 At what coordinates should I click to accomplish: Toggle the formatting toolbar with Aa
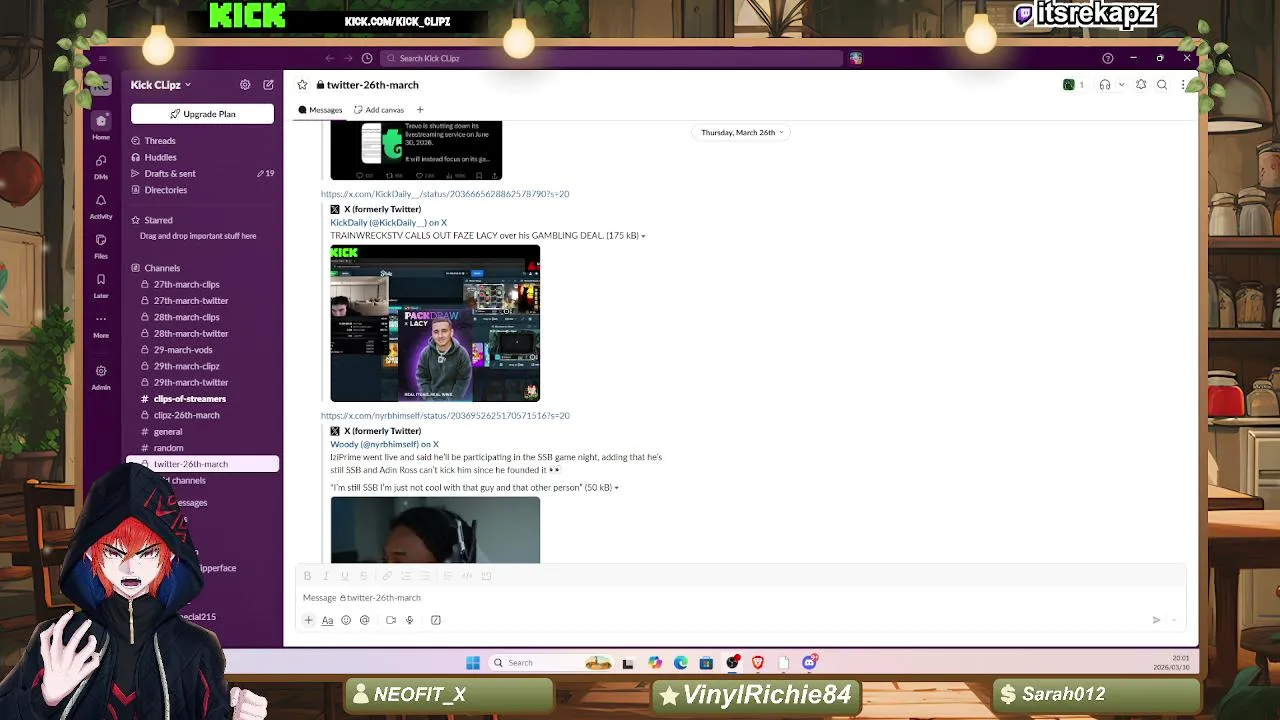[327, 620]
